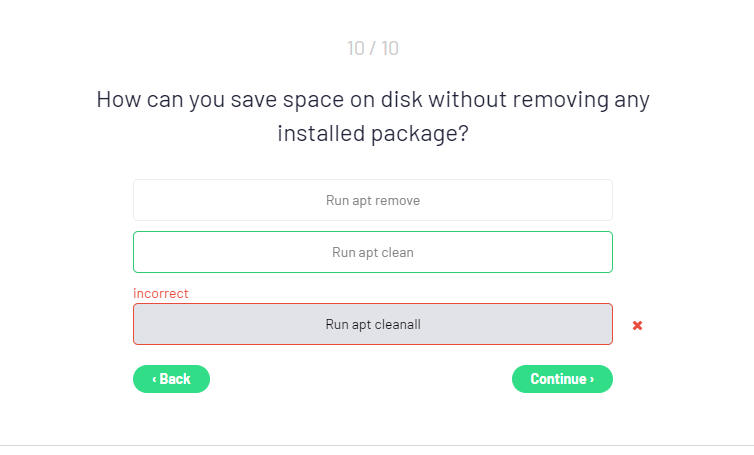The height and width of the screenshot is (455, 754).
Task: Select the "Run apt remove" answer
Action: click(x=372, y=200)
